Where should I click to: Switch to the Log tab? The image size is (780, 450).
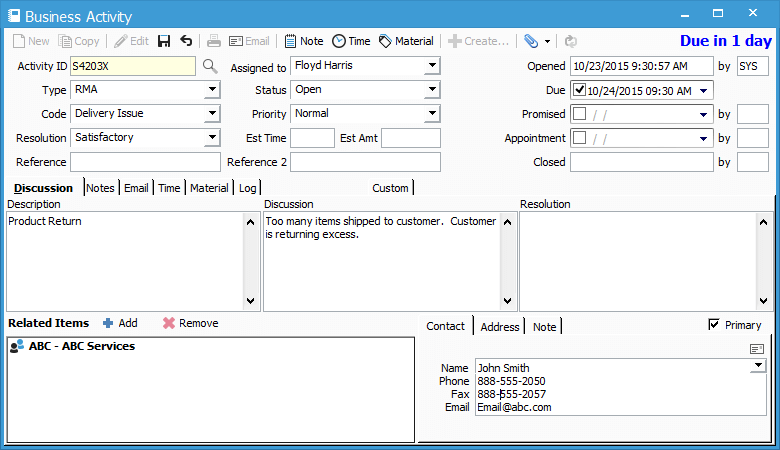coord(247,188)
